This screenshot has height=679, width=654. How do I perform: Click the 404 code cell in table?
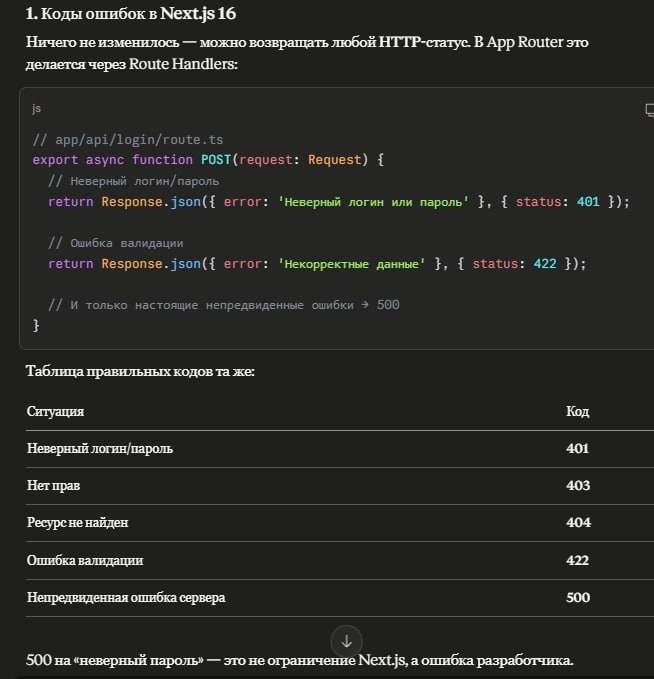point(578,522)
